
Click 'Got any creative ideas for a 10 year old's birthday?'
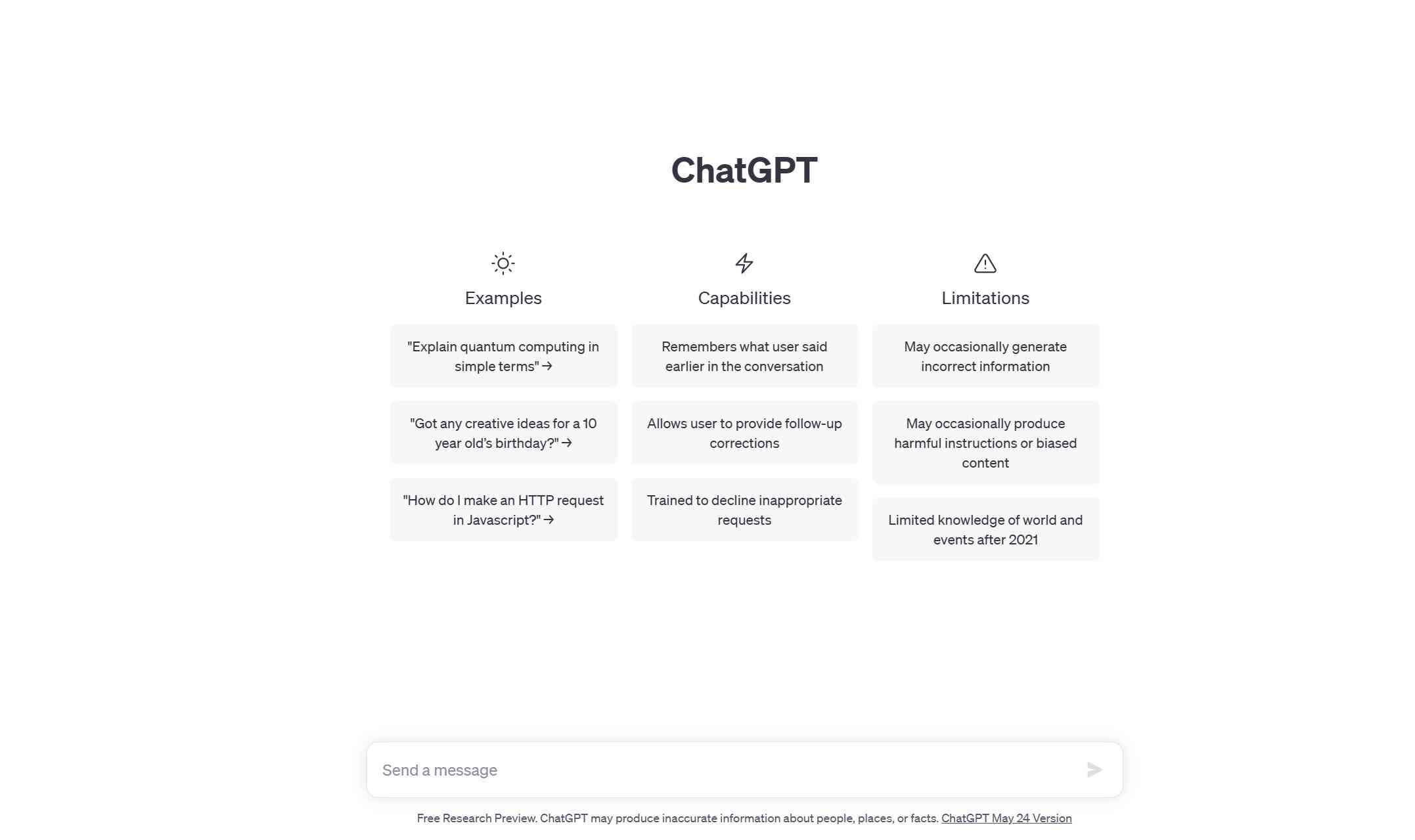click(x=503, y=433)
